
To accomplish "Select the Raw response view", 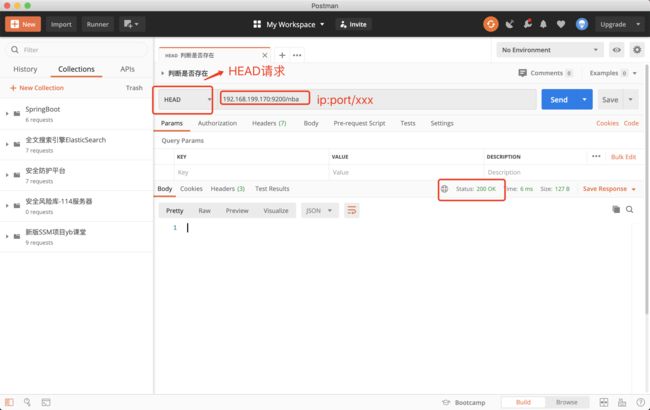I will coord(204,211).
